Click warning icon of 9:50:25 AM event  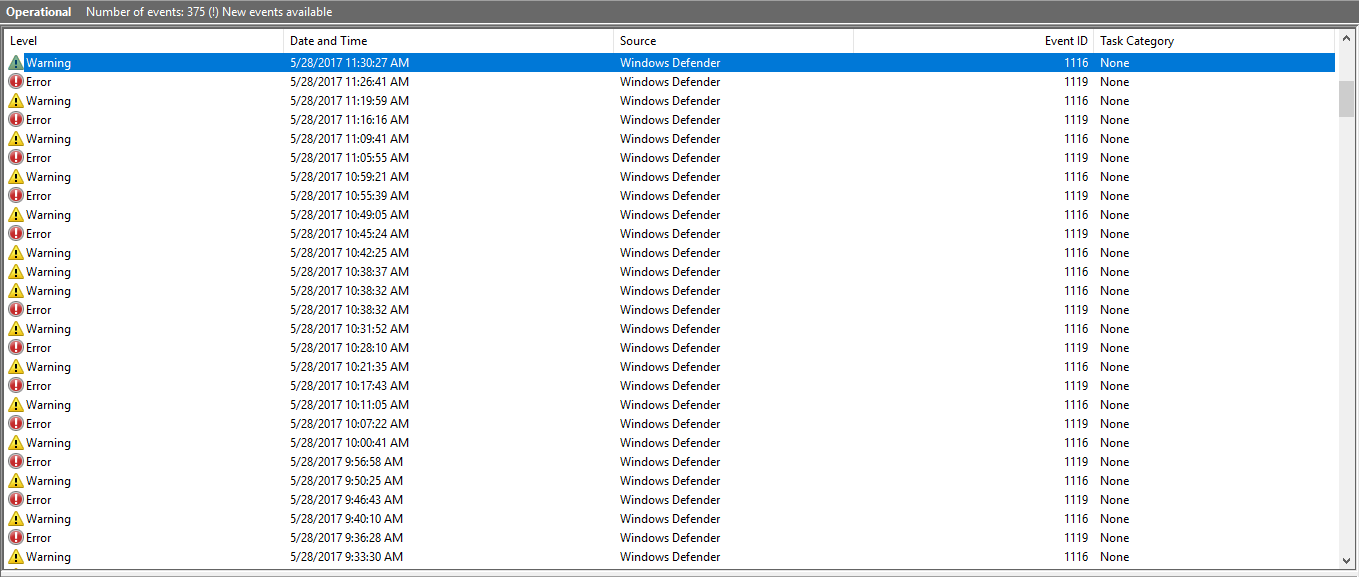tap(16, 481)
